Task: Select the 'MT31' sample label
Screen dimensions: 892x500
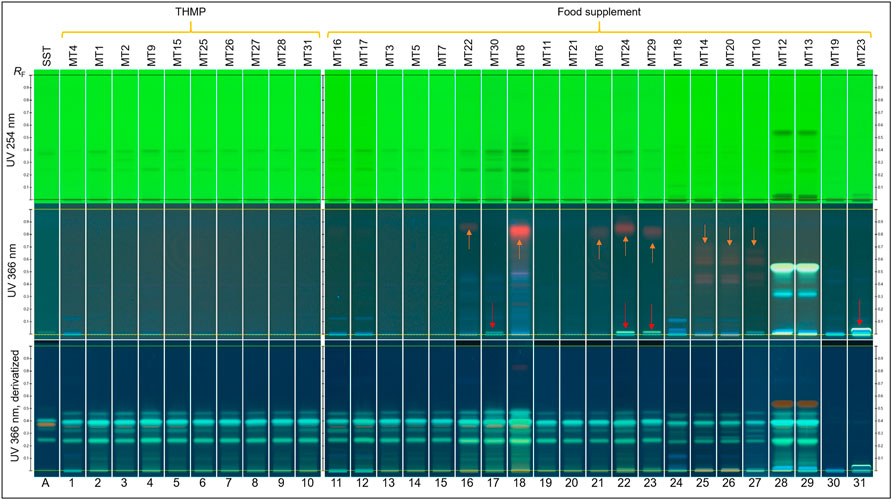Action: (x=308, y=53)
